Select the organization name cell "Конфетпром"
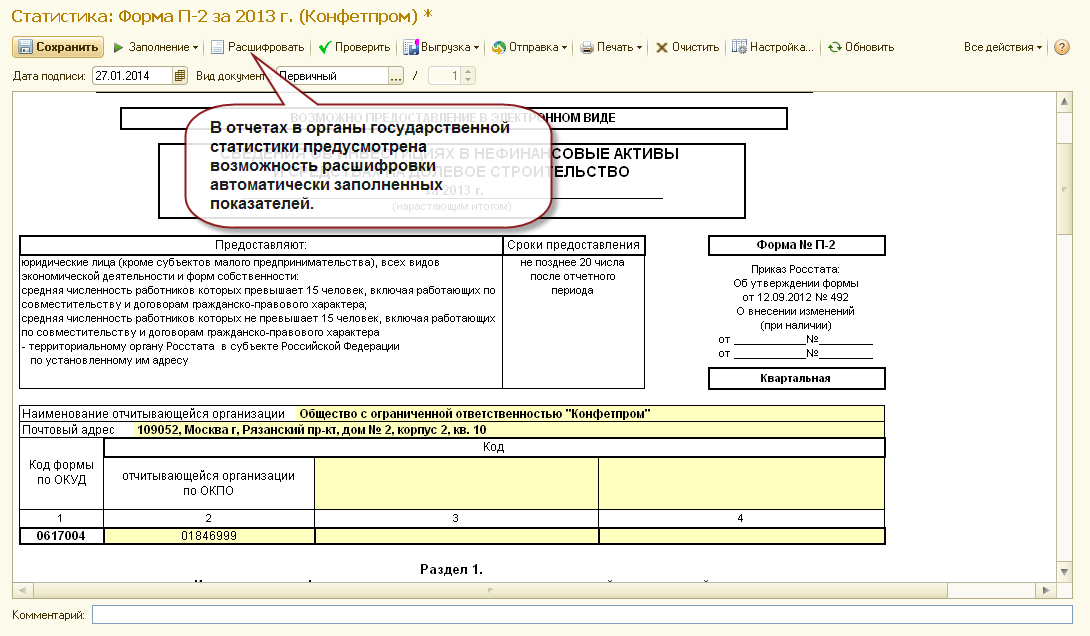This screenshot has width=1090, height=636. click(591, 414)
